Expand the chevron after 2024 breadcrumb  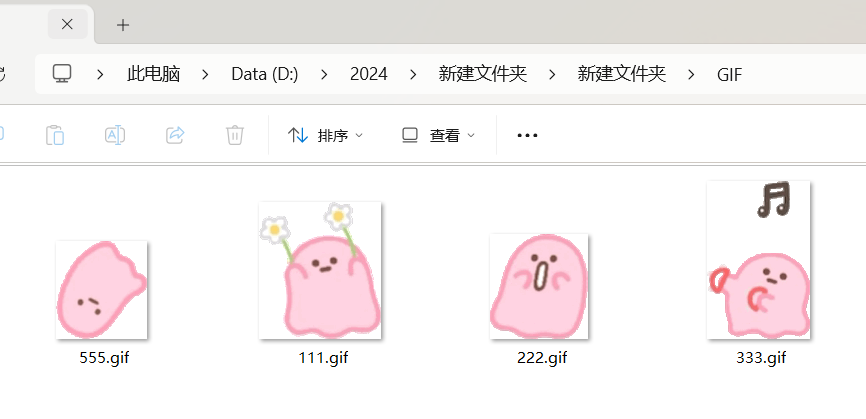413,74
